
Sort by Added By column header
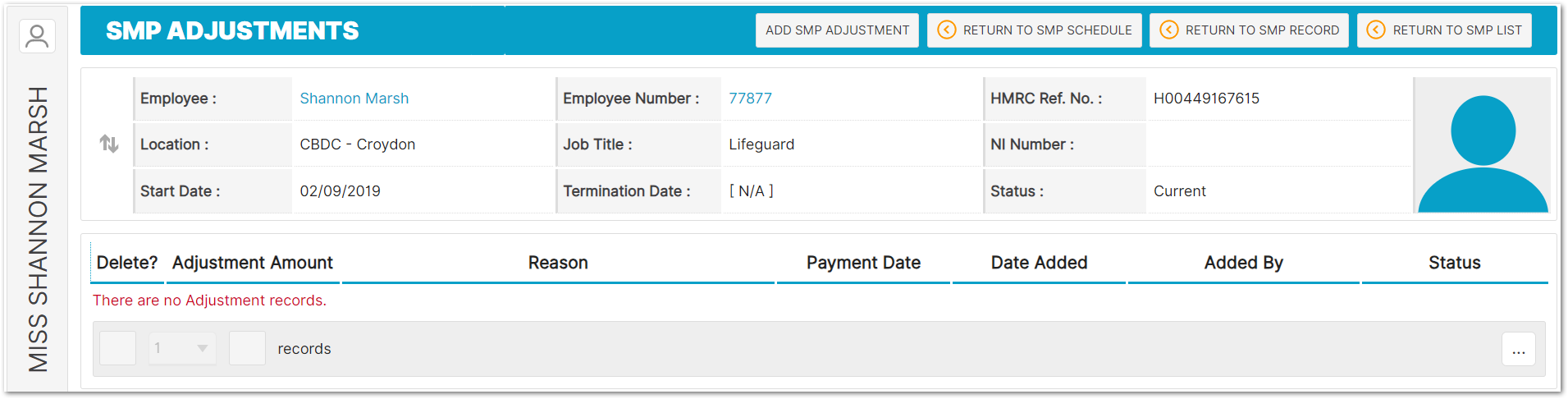pyautogui.click(x=1243, y=263)
